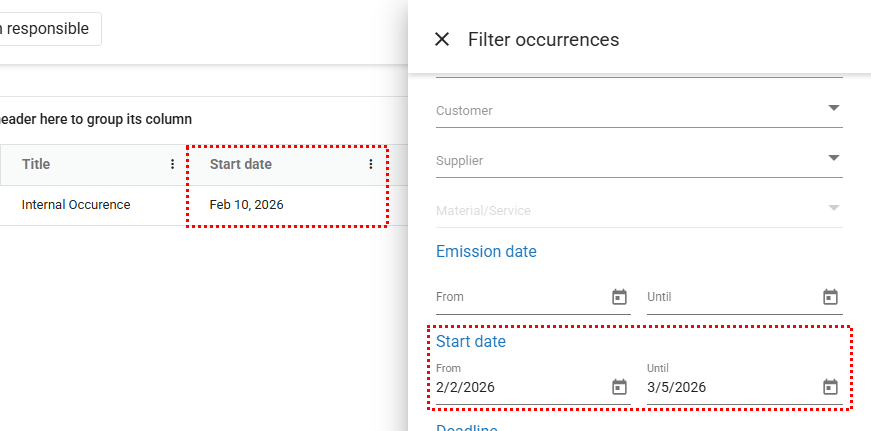Image resolution: width=871 pixels, height=431 pixels.
Task: Edit Start date From value 2/2/2026
Action: click(520, 387)
